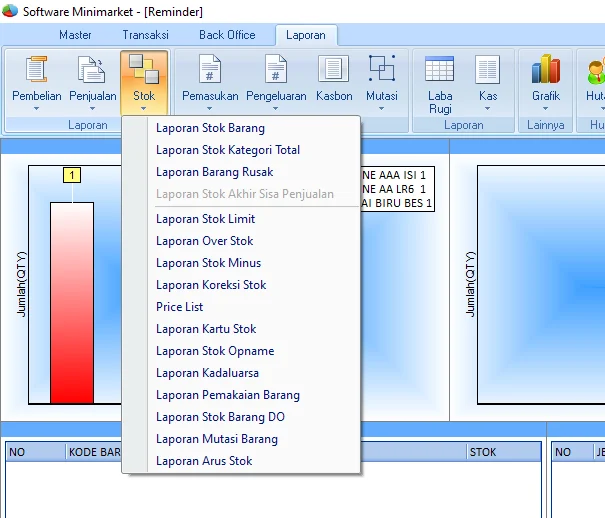Click the Stok ribbon icon

pos(144,69)
